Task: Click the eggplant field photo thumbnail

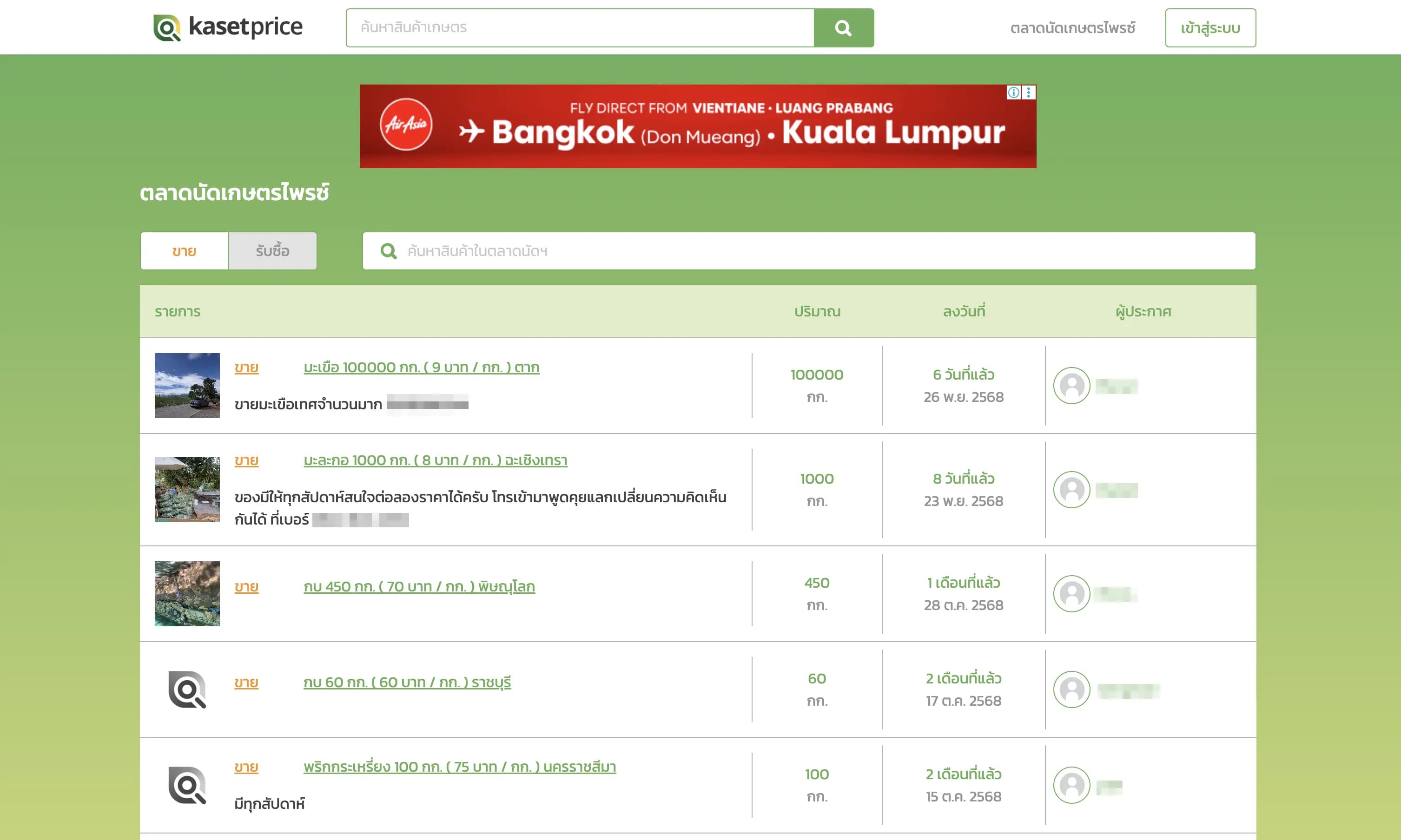Action: coord(187,386)
